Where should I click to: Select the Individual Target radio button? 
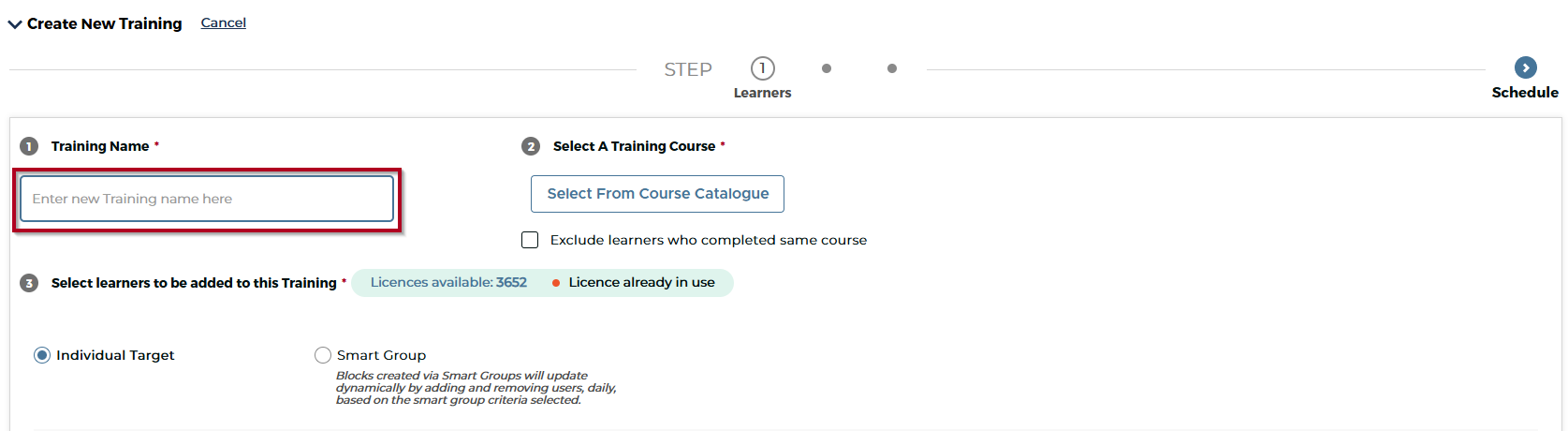tap(42, 355)
